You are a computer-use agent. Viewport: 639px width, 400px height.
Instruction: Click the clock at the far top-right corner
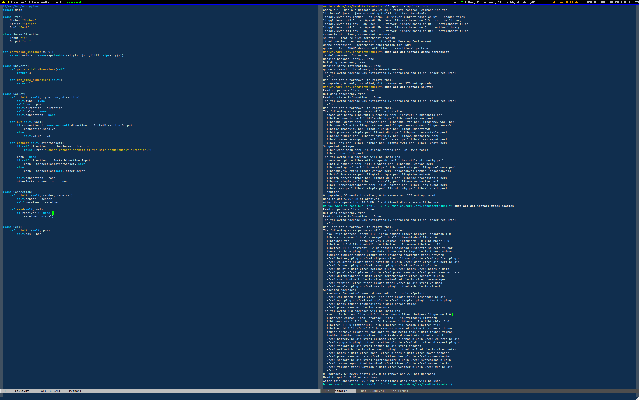coord(620,2)
